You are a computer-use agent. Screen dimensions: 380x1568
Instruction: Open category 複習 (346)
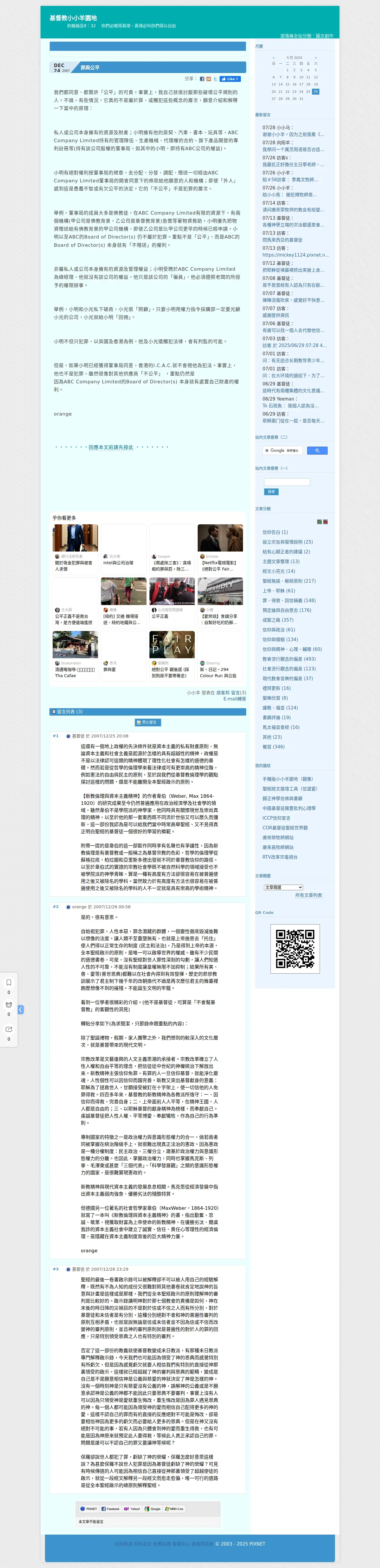tap(273, 746)
